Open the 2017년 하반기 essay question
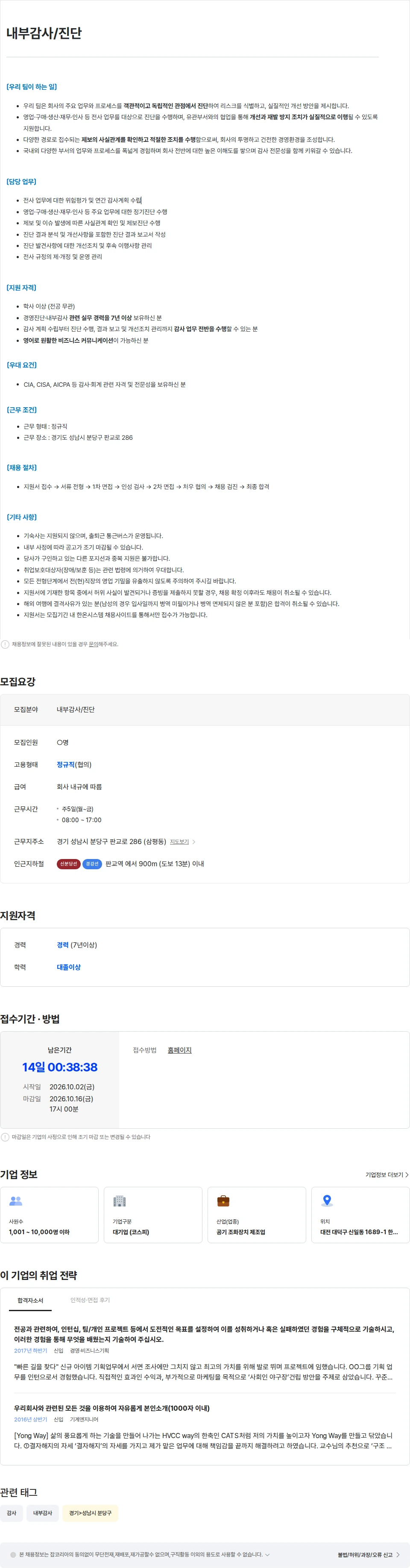Image resolution: width=410 pixels, height=1568 pixels. pyautogui.click(x=205, y=1334)
